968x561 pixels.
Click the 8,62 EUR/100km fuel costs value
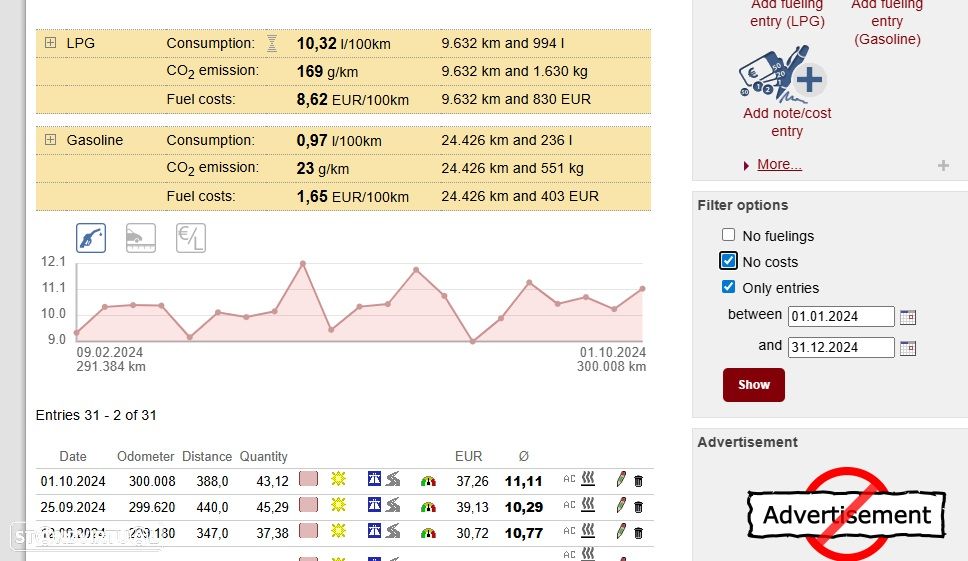point(353,100)
